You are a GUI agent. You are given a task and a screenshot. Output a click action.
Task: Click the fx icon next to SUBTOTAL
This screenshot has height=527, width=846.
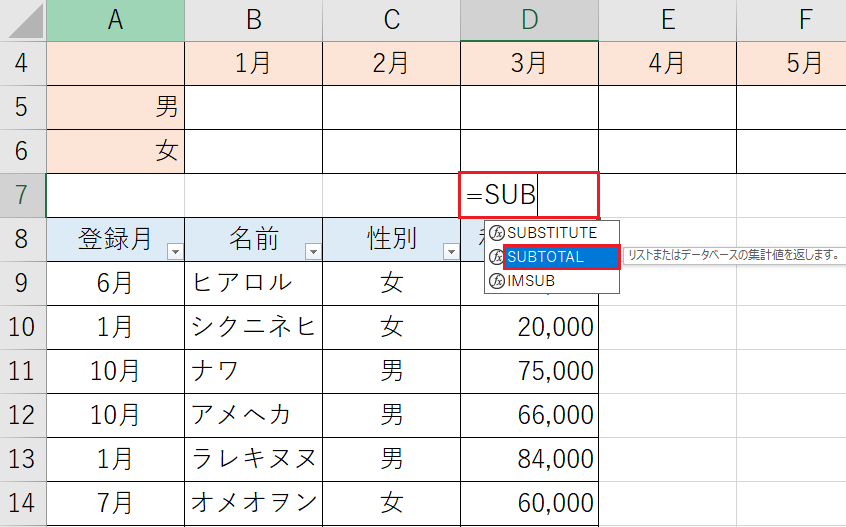495,257
